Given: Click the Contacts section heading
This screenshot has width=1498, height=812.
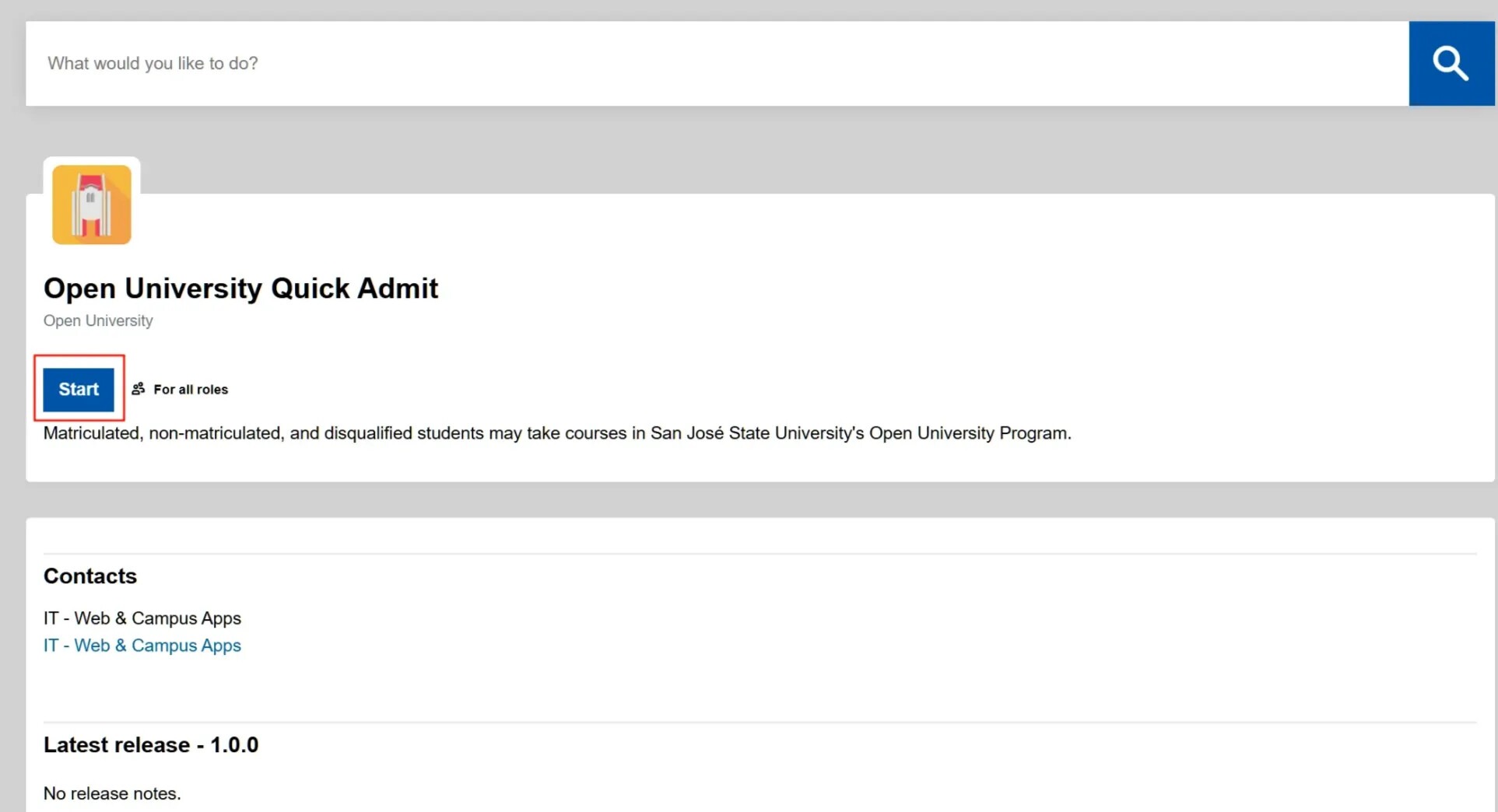Looking at the screenshot, I should [90, 576].
